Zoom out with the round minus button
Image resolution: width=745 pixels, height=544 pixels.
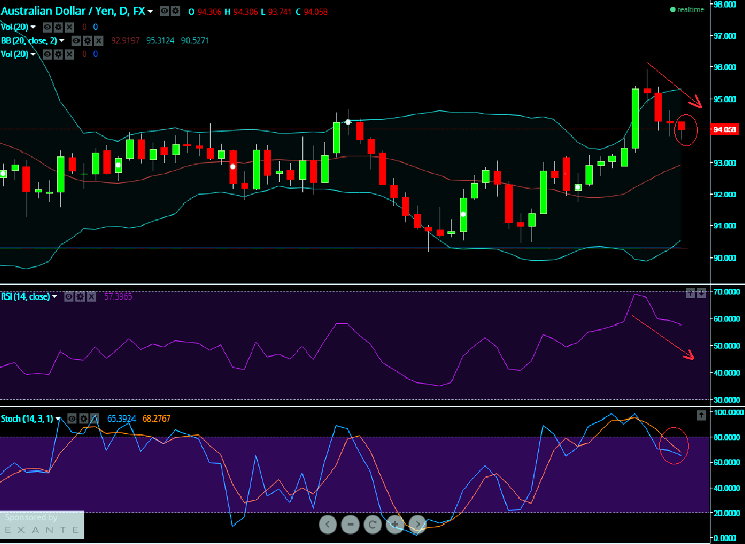click(x=350, y=524)
